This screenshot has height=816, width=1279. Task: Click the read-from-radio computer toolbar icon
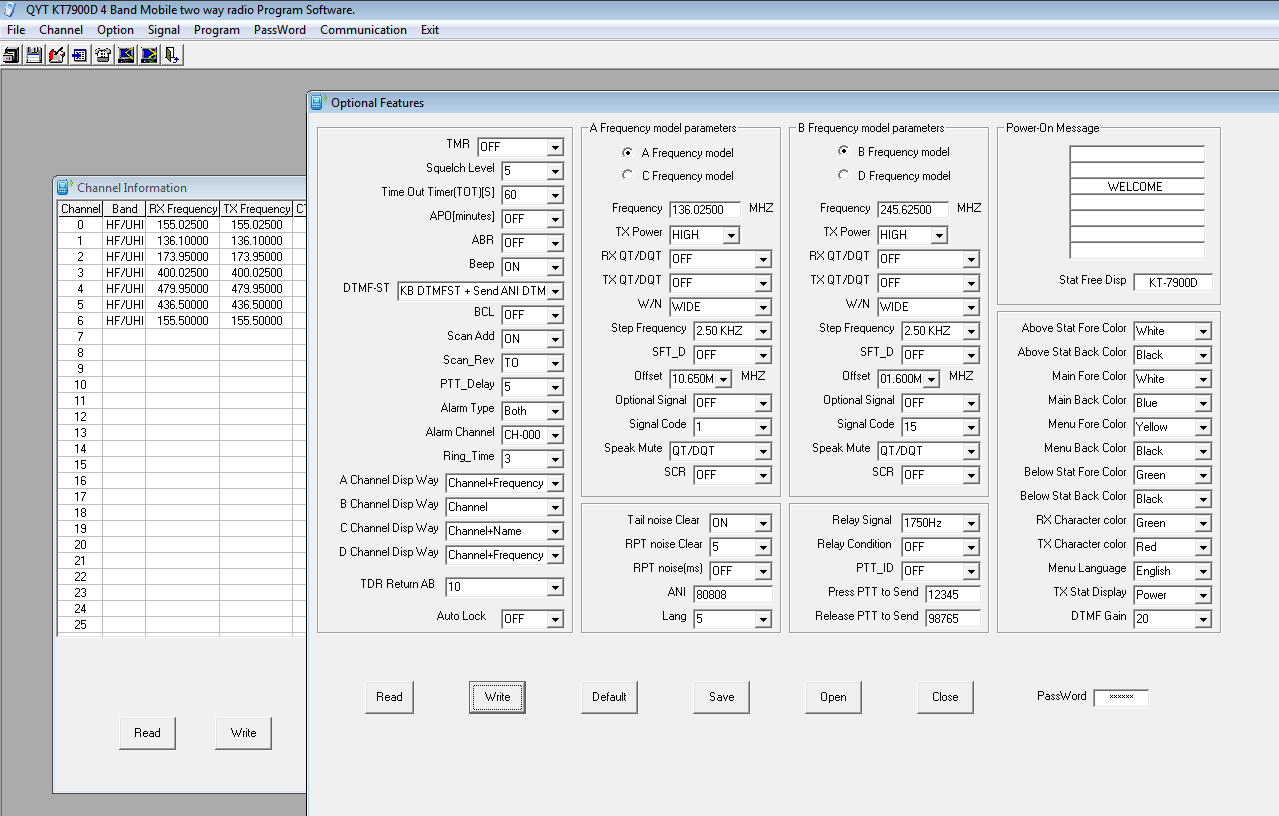click(x=126, y=55)
